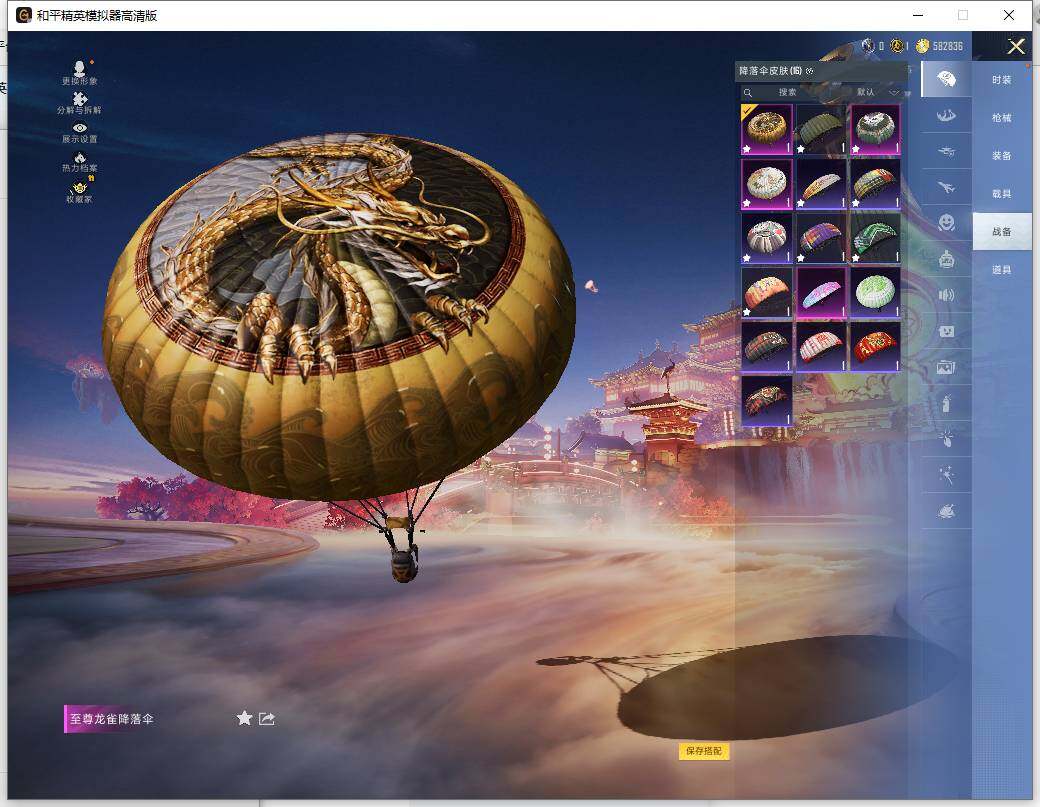Select the smiley emote category icon
Image resolution: width=1040 pixels, height=807 pixels.
click(x=946, y=223)
